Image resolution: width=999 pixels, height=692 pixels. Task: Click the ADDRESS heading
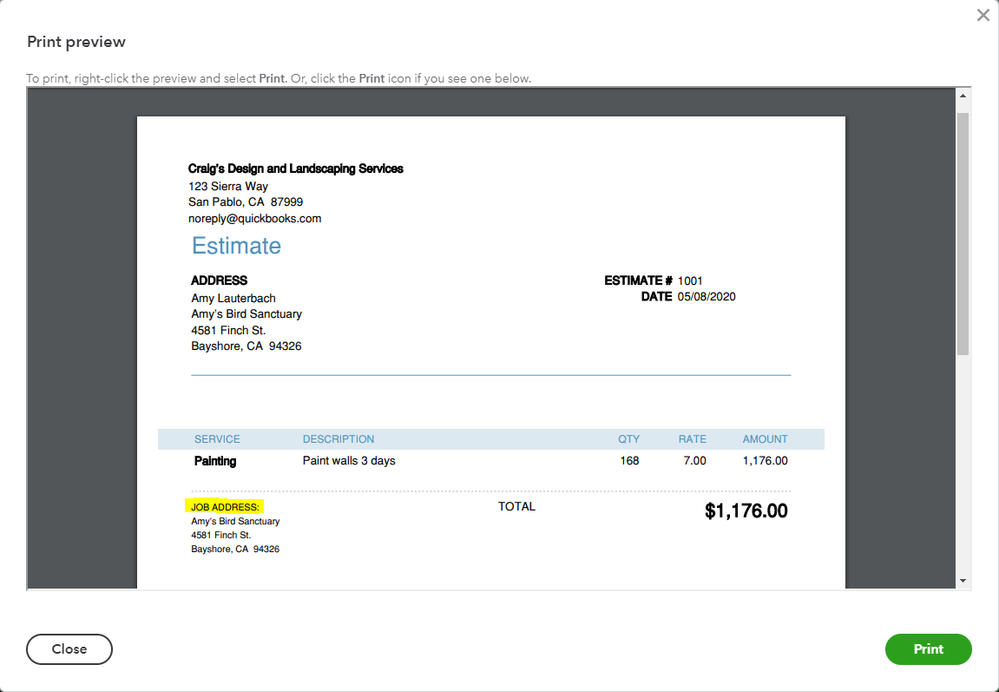219,280
